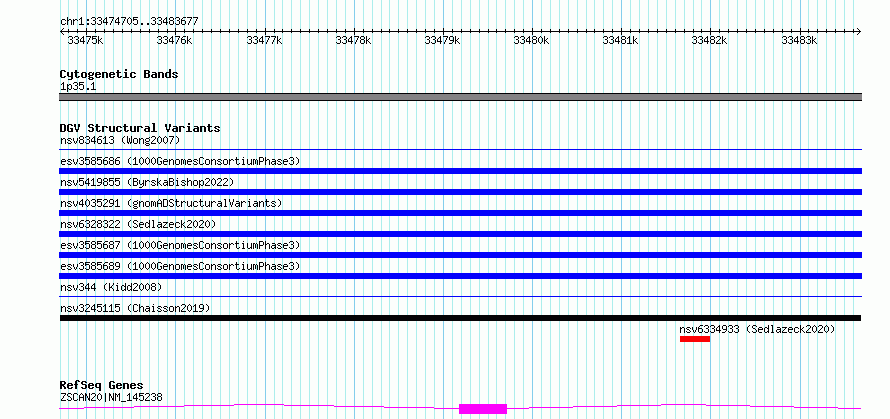Click the 33479k ruler tick label

pos(442,40)
